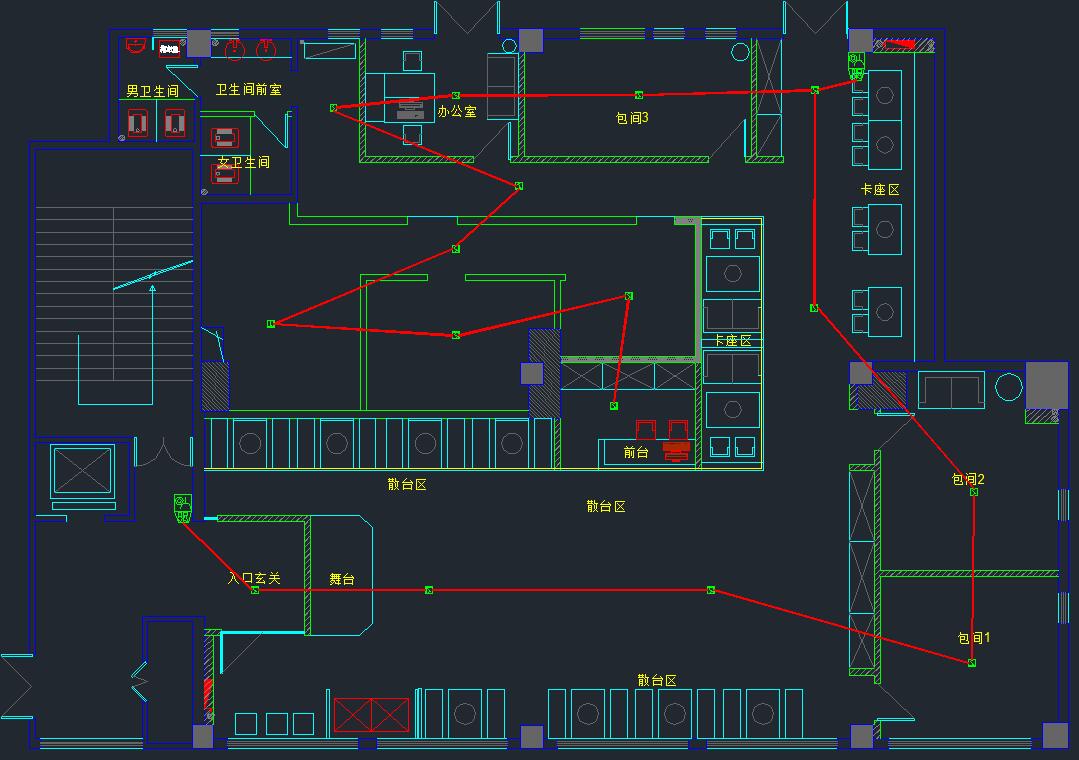Click the 包间1 room label
The image size is (1079, 760).
click(973, 637)
